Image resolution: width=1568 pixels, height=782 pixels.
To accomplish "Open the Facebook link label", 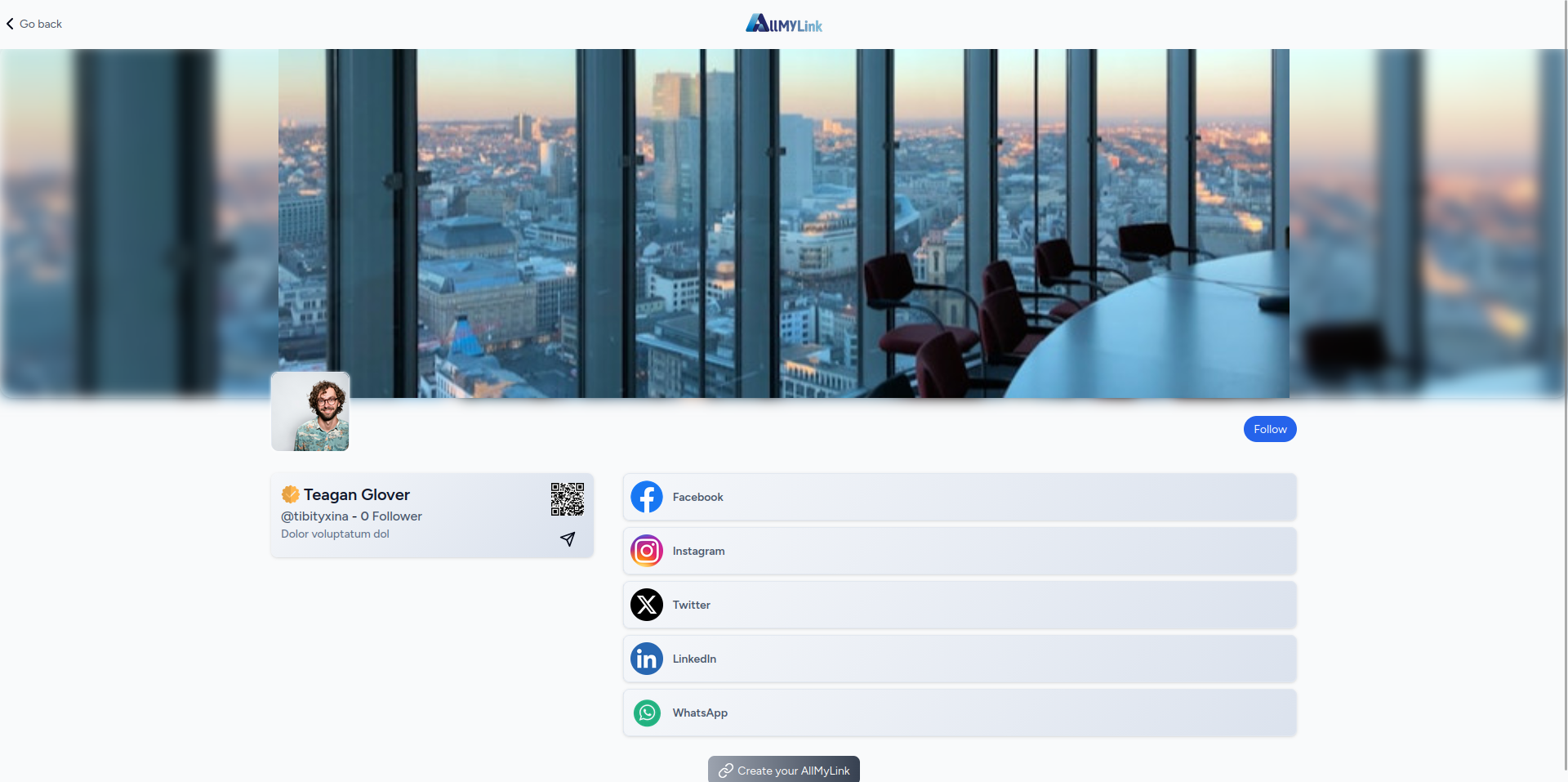I will pos(697,497).
